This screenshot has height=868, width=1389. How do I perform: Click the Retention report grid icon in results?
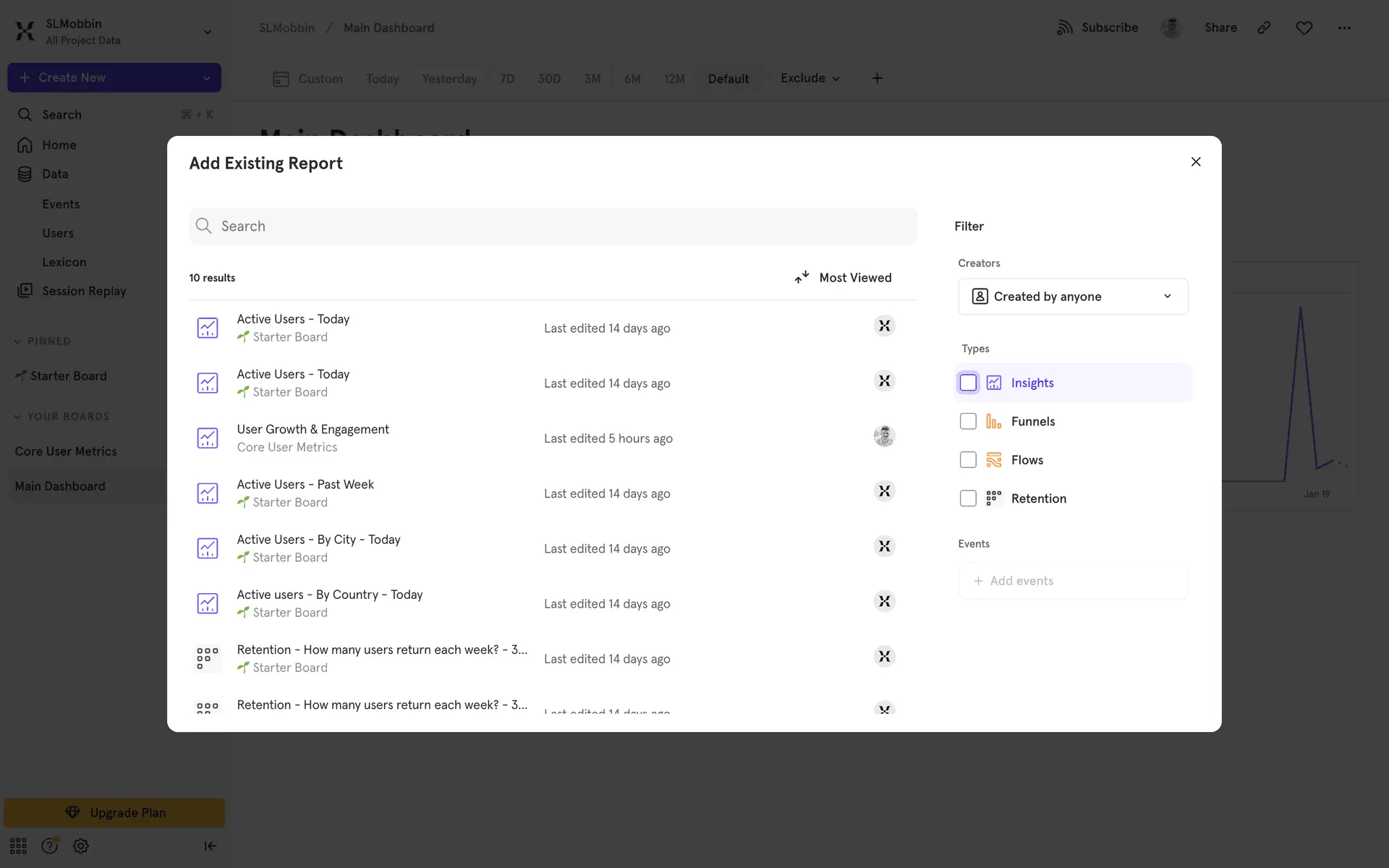tap(208, 658)
